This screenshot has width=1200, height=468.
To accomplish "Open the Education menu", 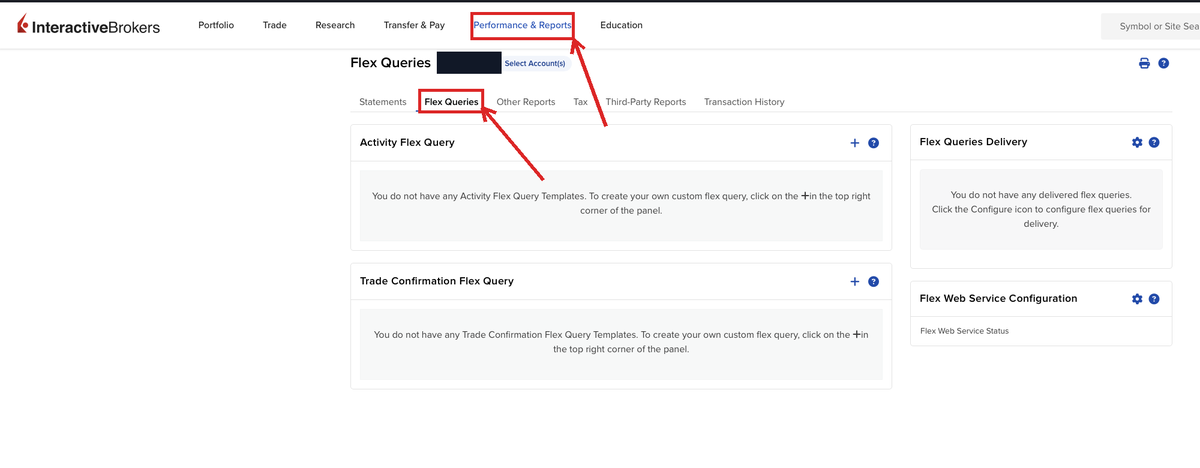I will [622, 25].
